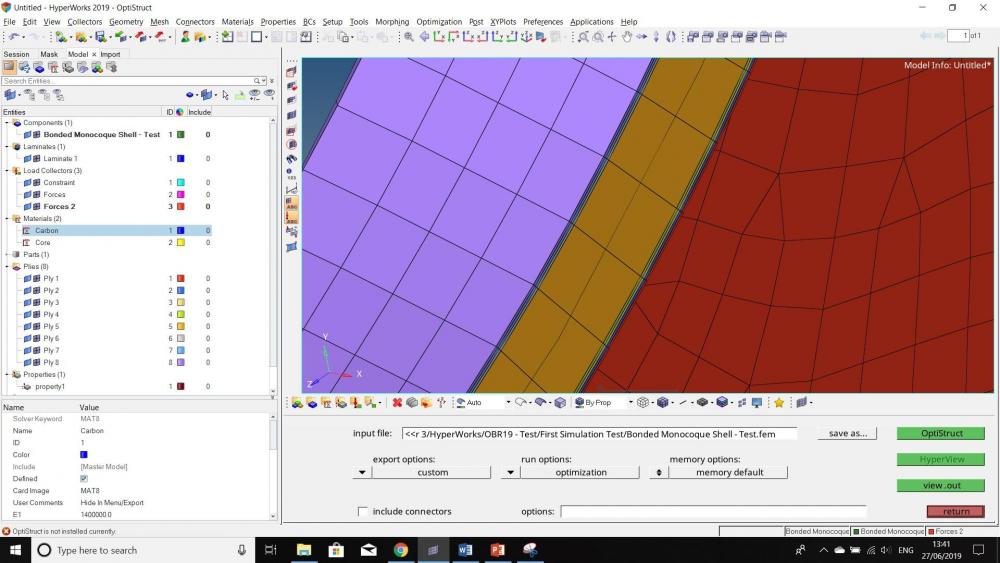Click the save as... button
Image resolution: width=1000 pixels, height=563 pixels.
(x=848, y=434)
